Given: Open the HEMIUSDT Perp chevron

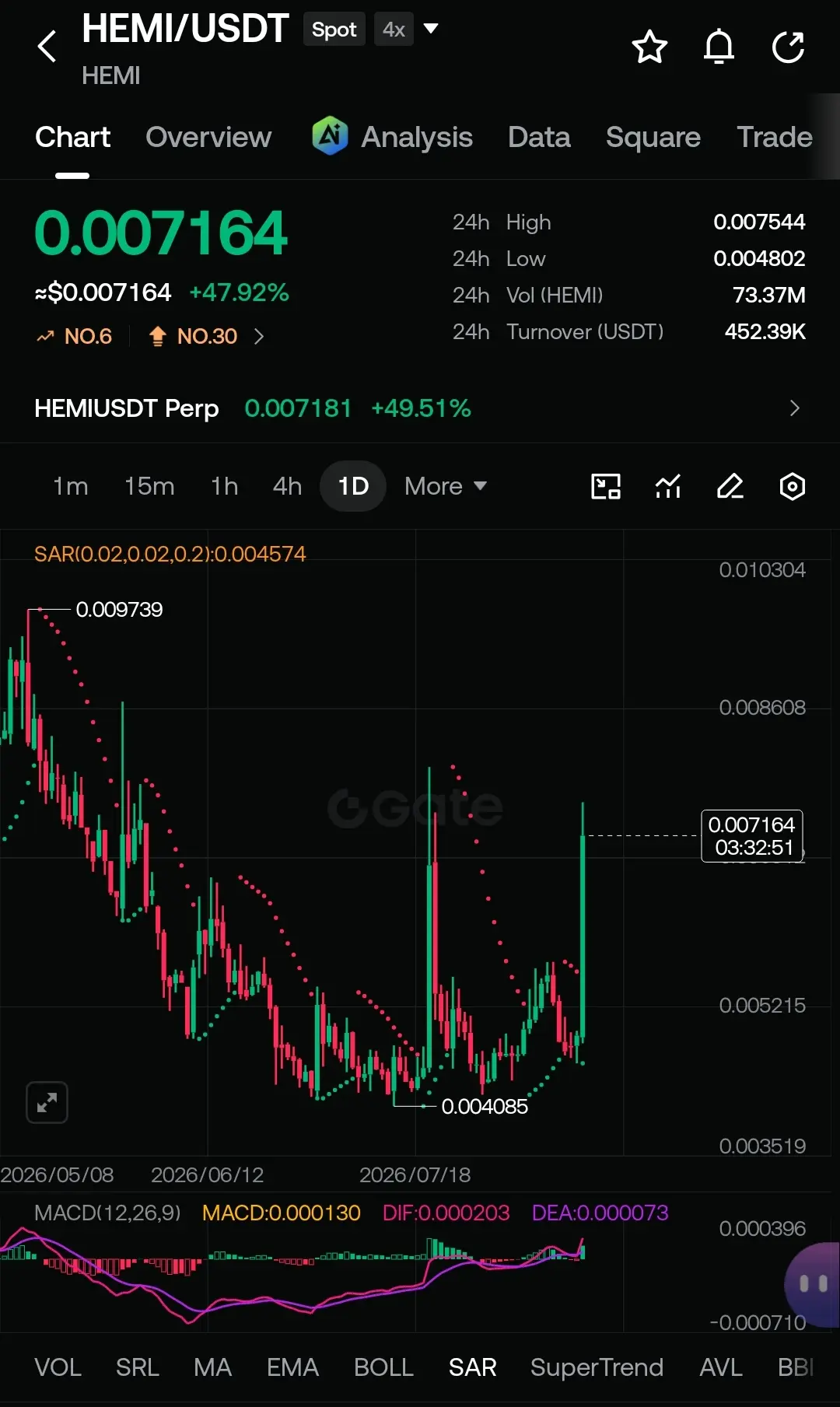Looking at the screenshot, I should click(x=794, y=408).
